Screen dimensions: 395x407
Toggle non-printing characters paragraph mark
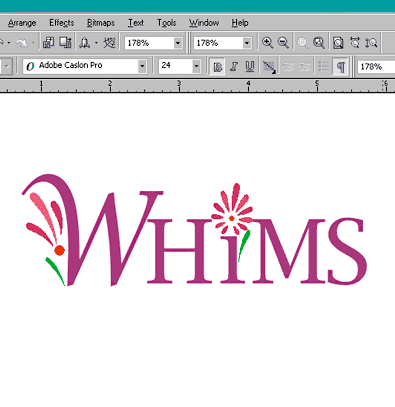[x=340, y=67]
